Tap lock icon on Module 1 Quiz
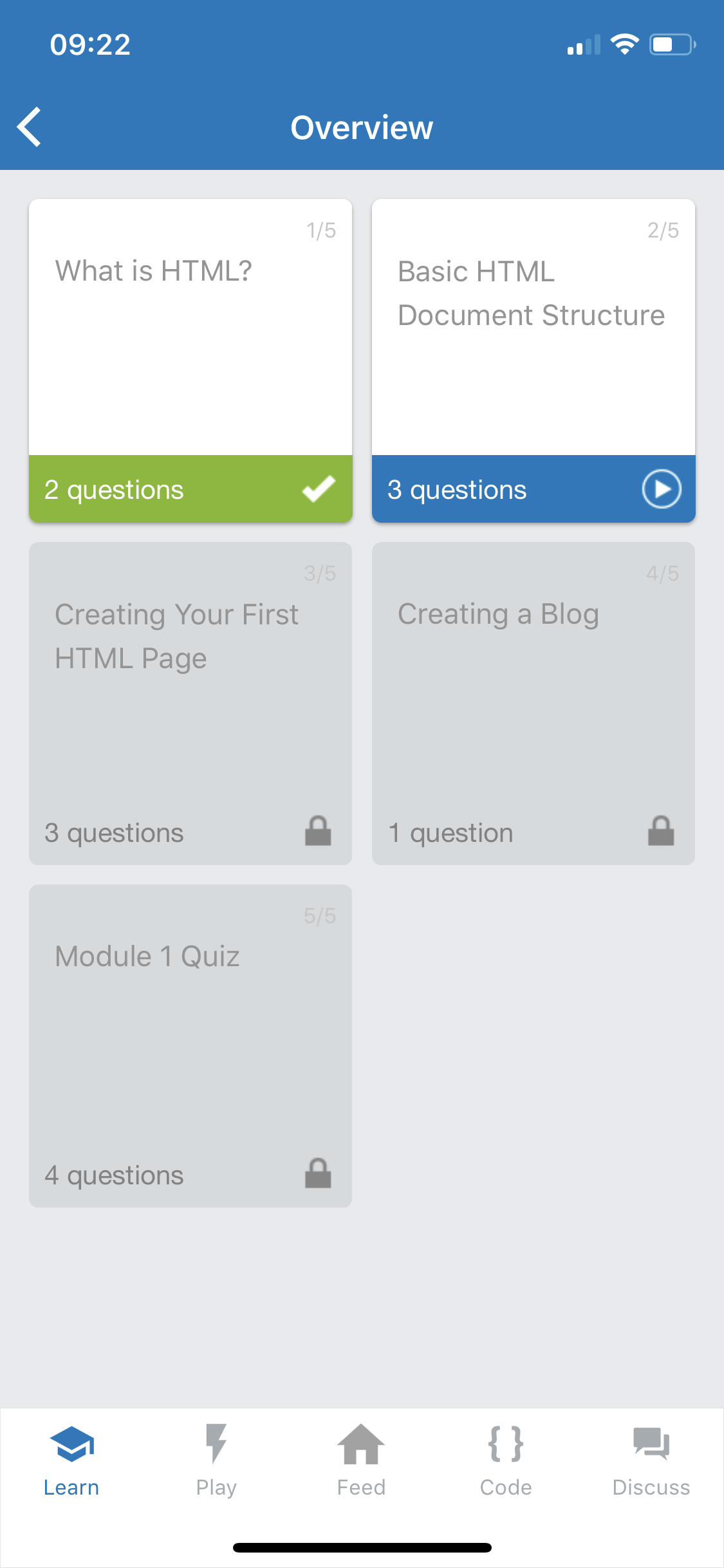This screenshot has width=724, height=1568. coord(318,1173)
